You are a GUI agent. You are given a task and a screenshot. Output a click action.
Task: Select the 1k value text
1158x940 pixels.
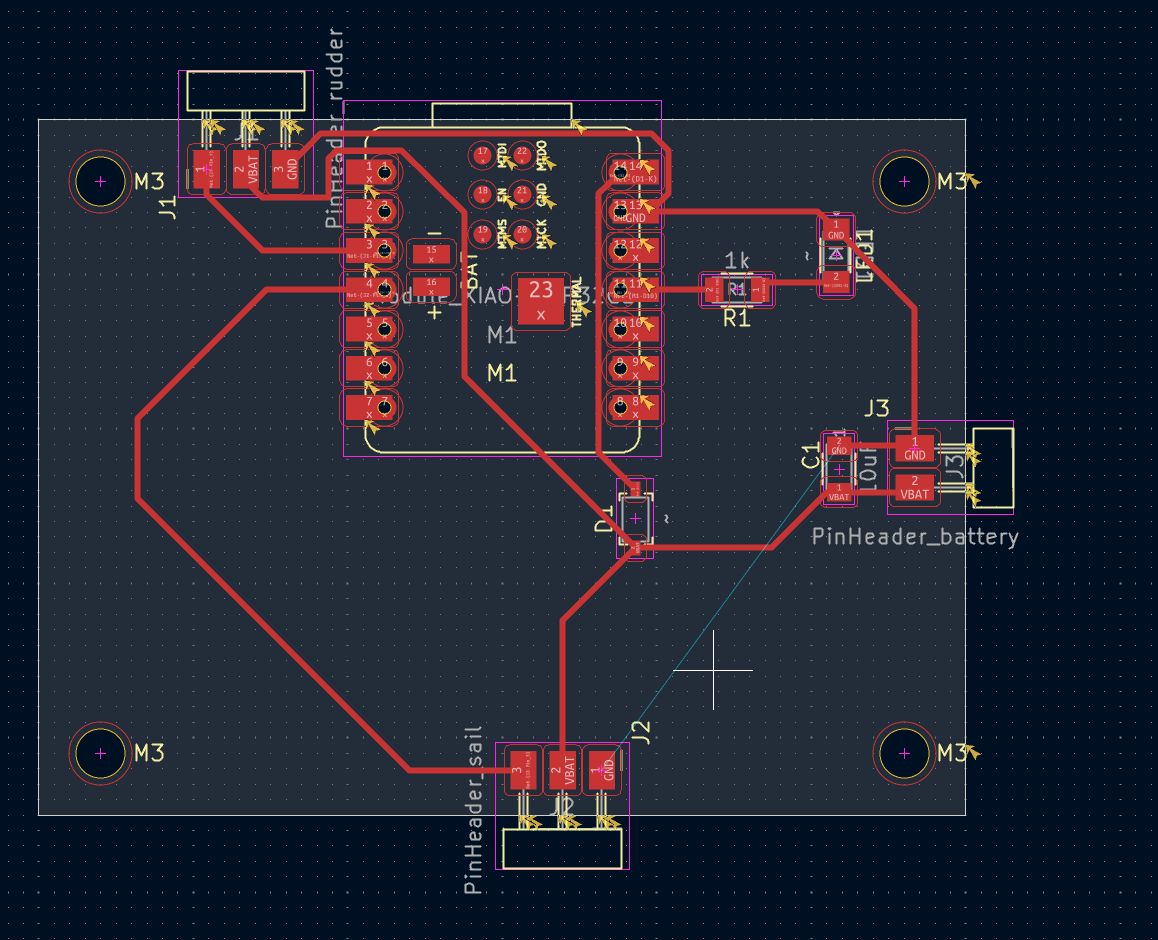[x=737, y=260]
